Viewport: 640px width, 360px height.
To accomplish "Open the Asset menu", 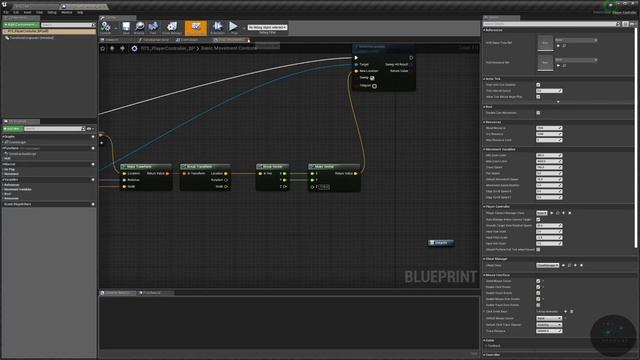I will pyautogui.click(x=27, y=12).
